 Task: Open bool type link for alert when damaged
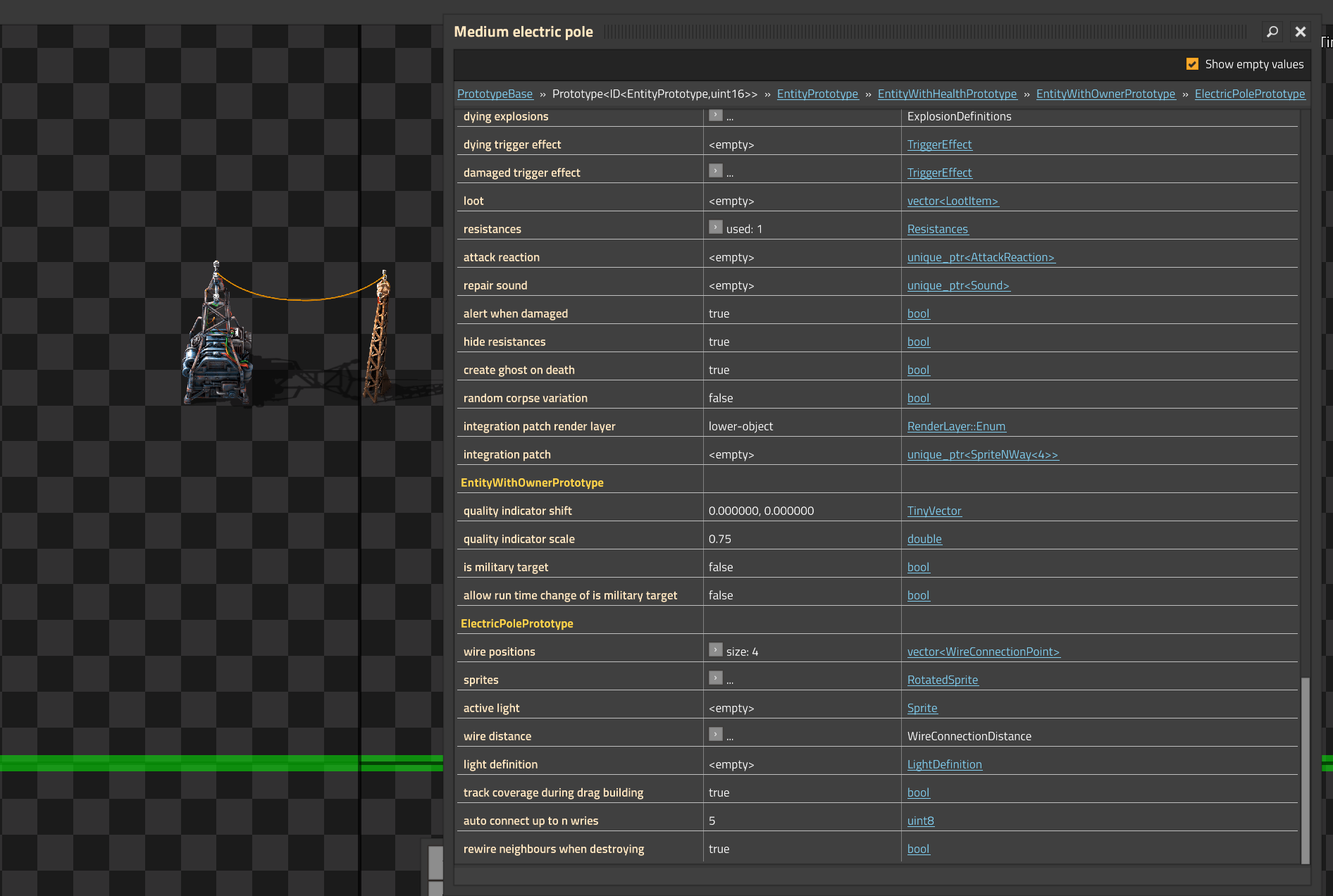click(x=918, y=313)
